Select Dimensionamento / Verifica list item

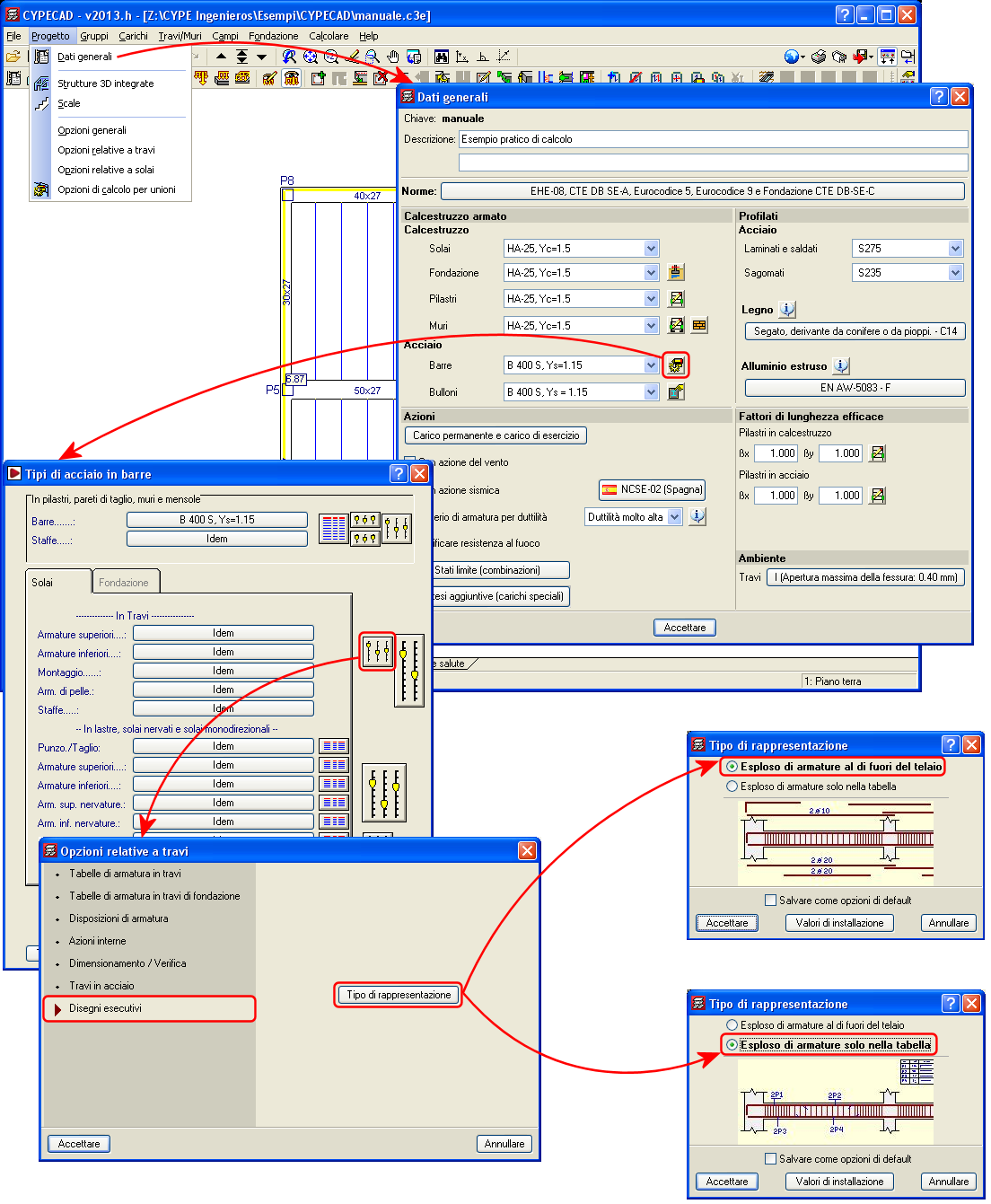[x=127, y=963]
